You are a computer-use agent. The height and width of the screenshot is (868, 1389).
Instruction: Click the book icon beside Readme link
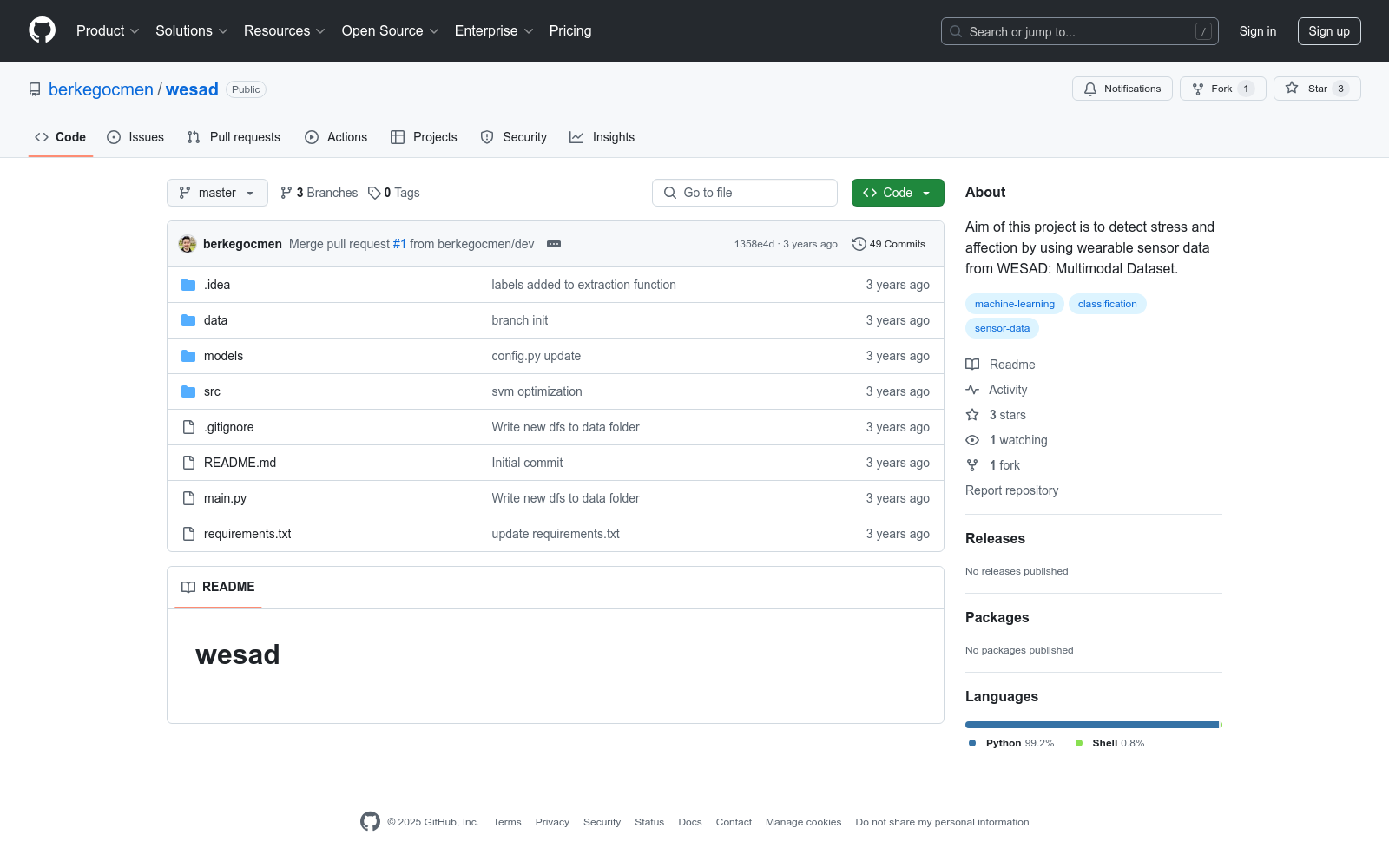click(972, 365)
